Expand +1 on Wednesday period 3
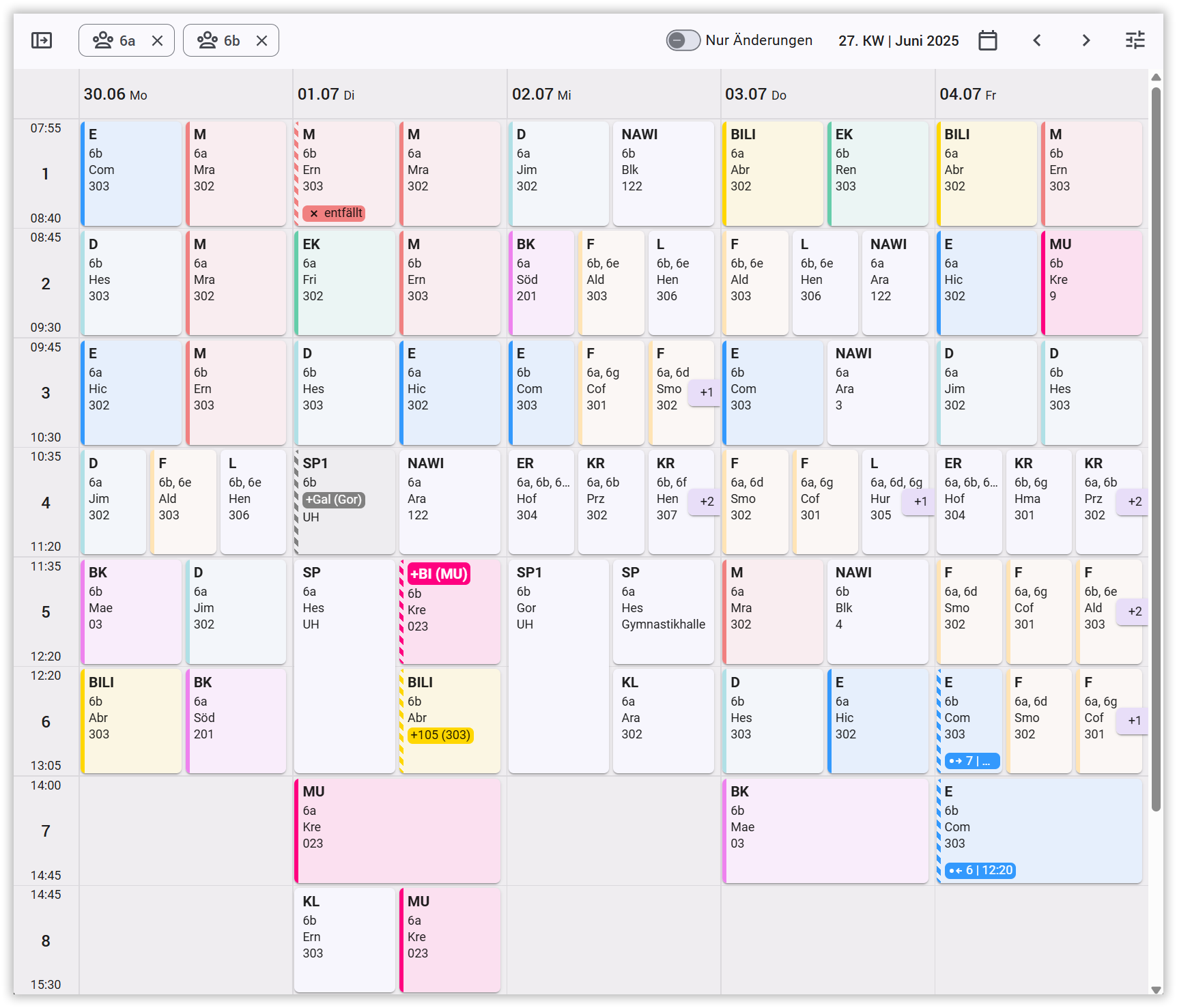1177x1008 pixels. coord(706,392)
